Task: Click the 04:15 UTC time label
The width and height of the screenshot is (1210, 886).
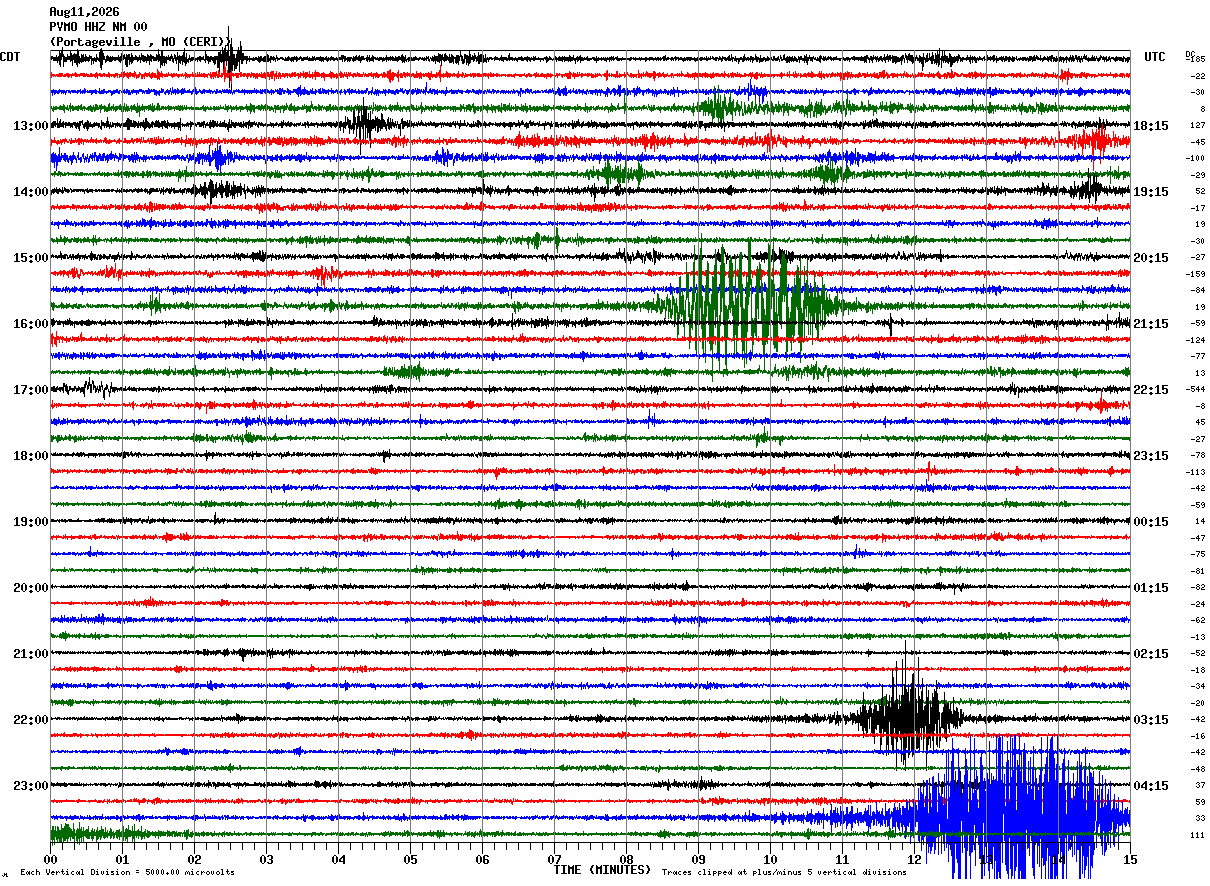Action: pos(1151,785)
